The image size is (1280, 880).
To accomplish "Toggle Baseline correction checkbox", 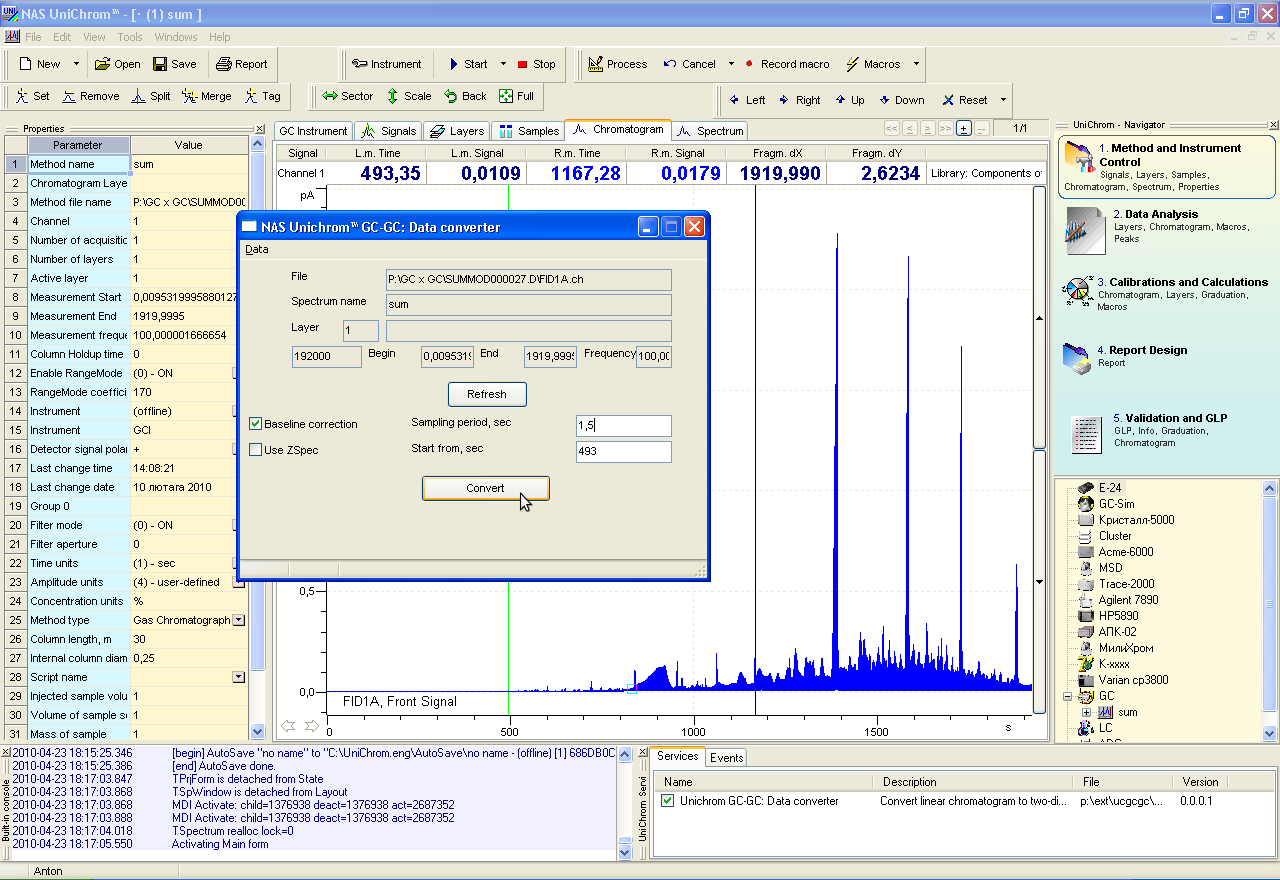I will (x=256, y=424).
